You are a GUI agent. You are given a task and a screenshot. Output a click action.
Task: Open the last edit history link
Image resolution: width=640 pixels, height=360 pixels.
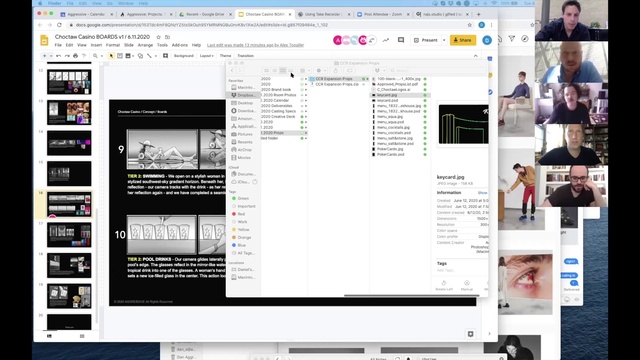(256, 45)
